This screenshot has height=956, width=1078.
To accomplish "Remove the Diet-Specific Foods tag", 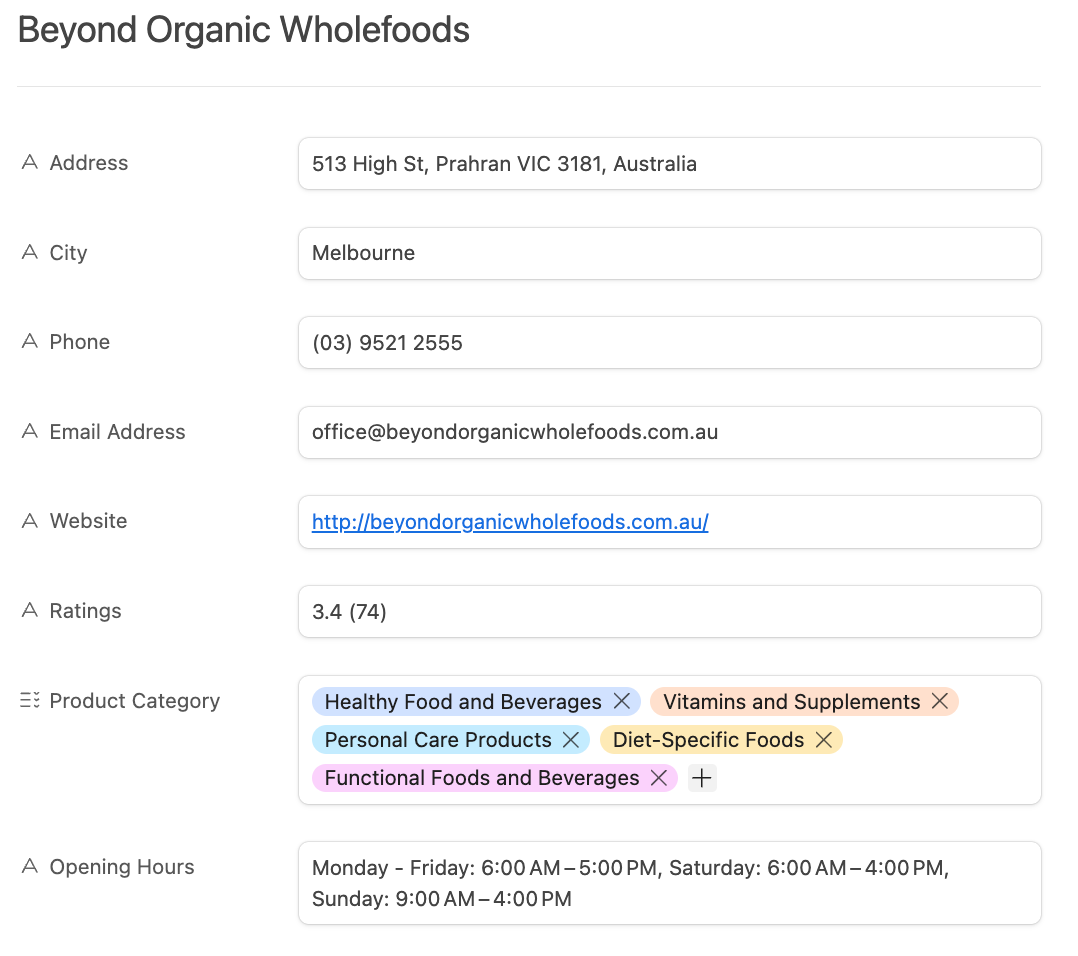I will 824,740.
